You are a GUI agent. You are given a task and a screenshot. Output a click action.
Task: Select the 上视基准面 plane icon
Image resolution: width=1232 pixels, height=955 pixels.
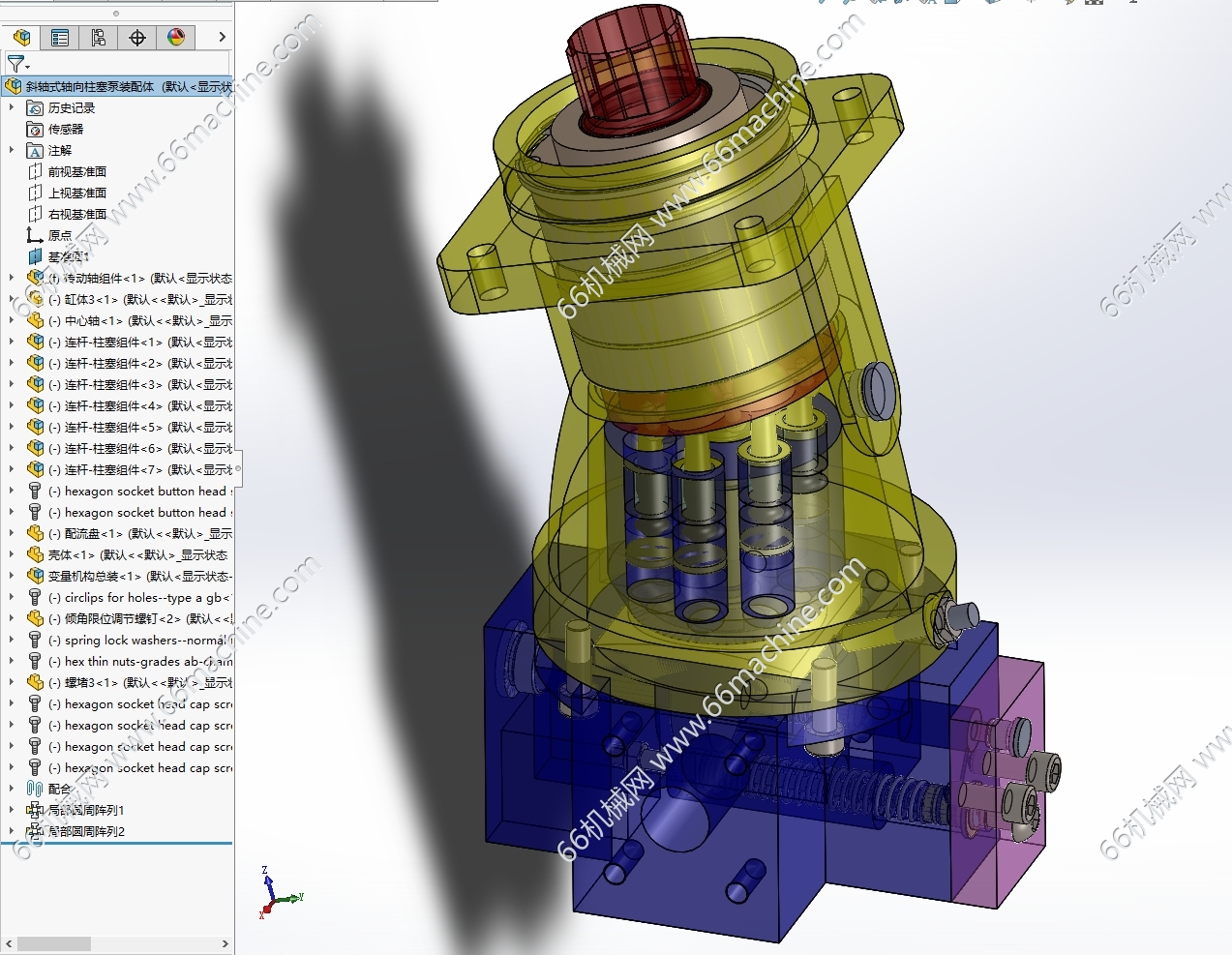[x=35, y=193]
